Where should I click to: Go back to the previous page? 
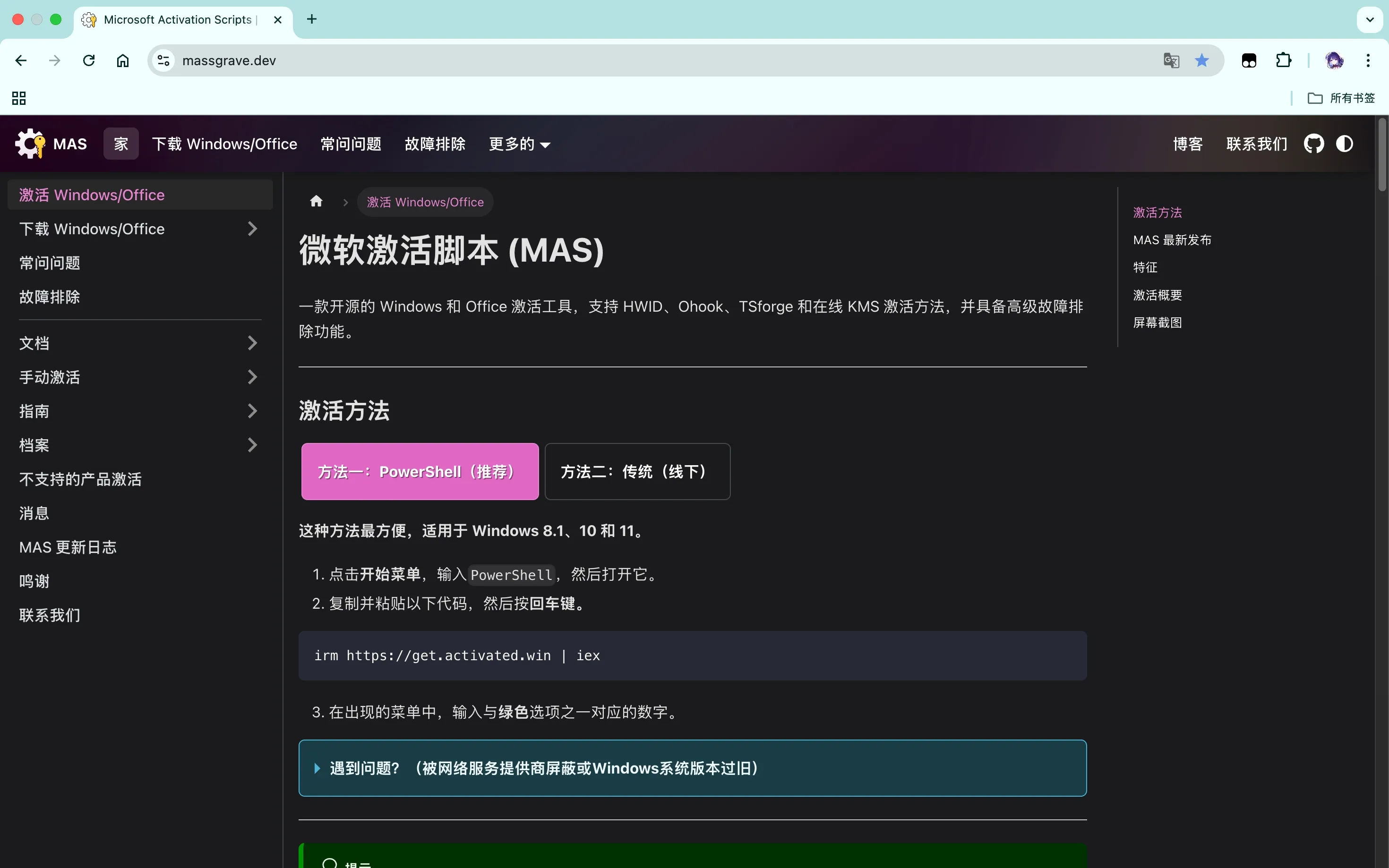(21, 60)
